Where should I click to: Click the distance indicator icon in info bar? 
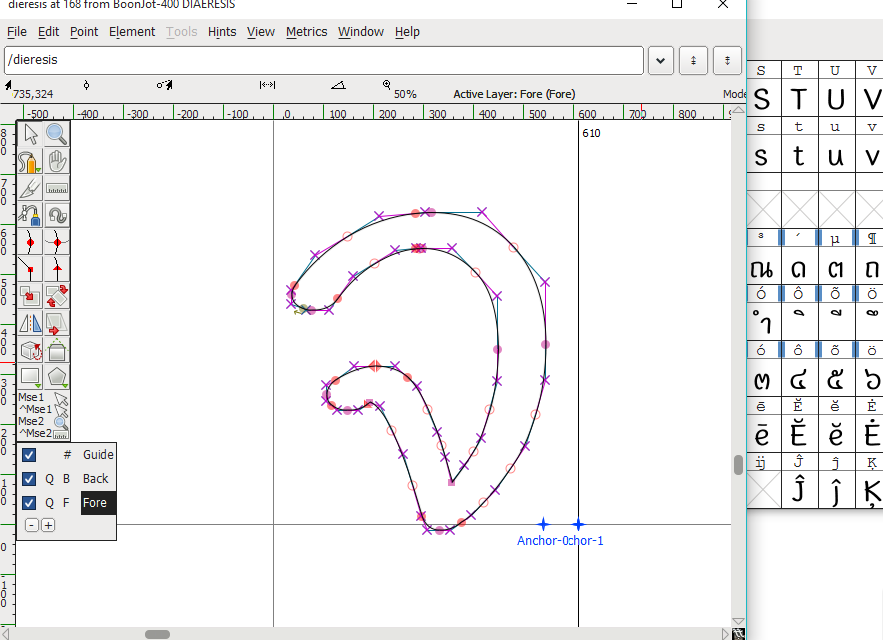tap(267, 85)
